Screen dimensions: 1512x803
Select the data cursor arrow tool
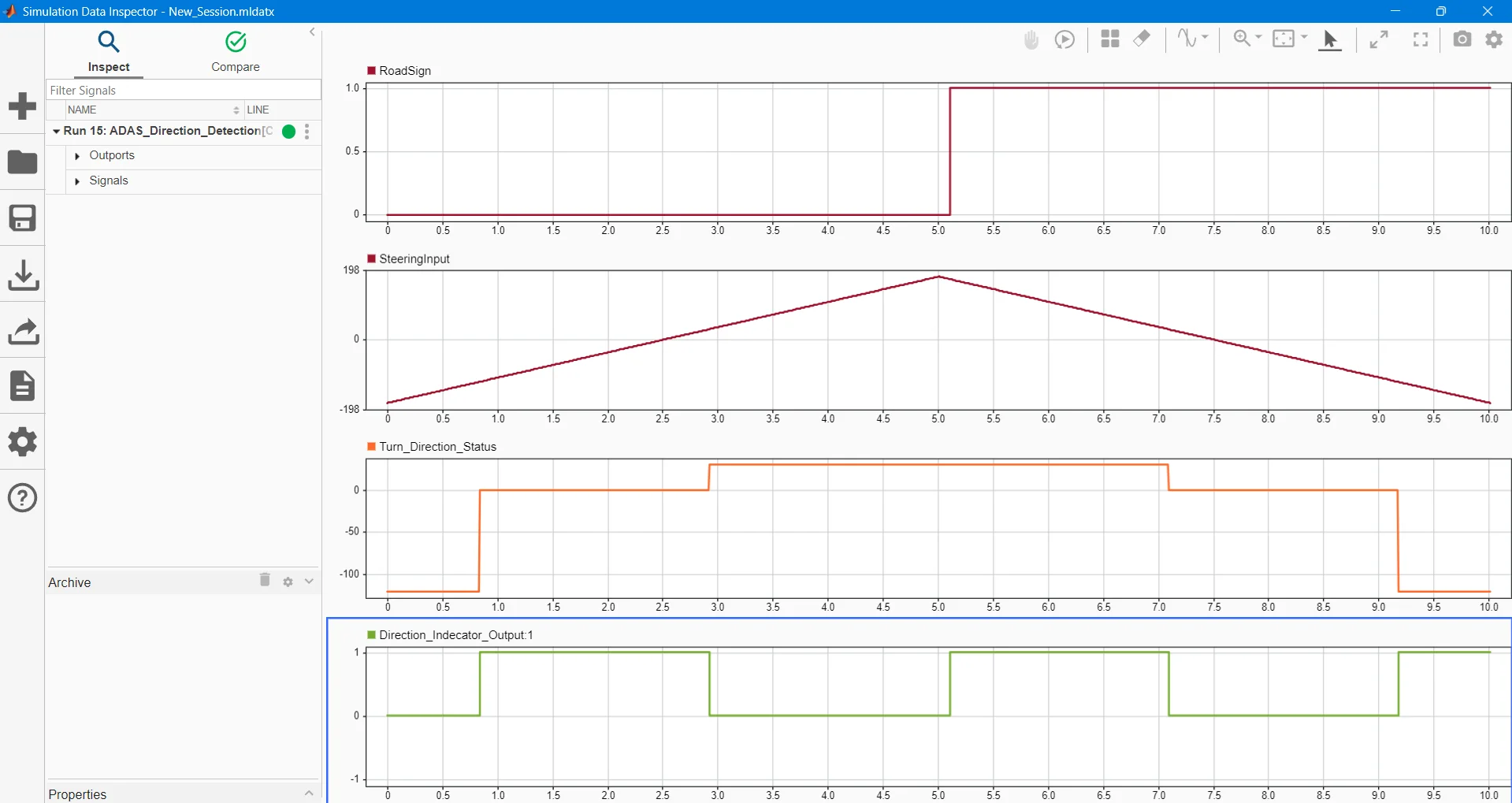[1330, 39]
